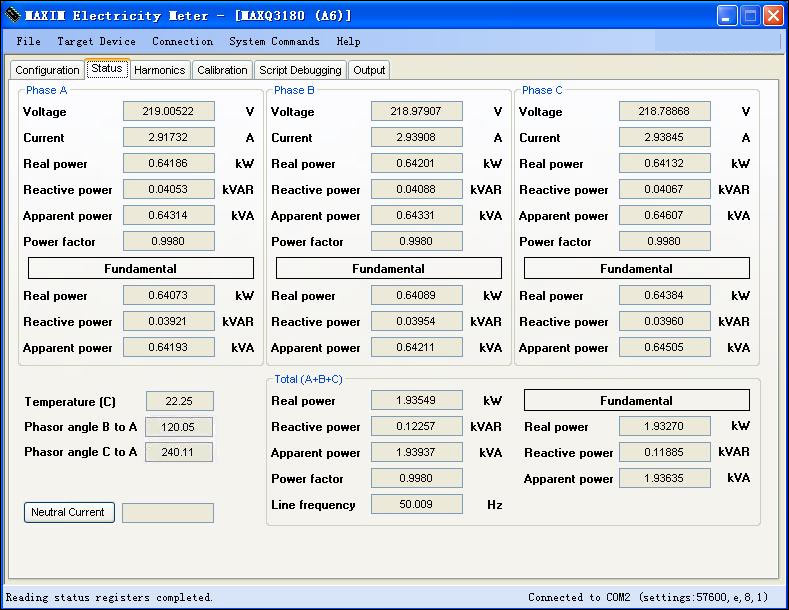Click the Phase C Real power field
This screenshot has width=789, height=610.
[x=665, y=164]
